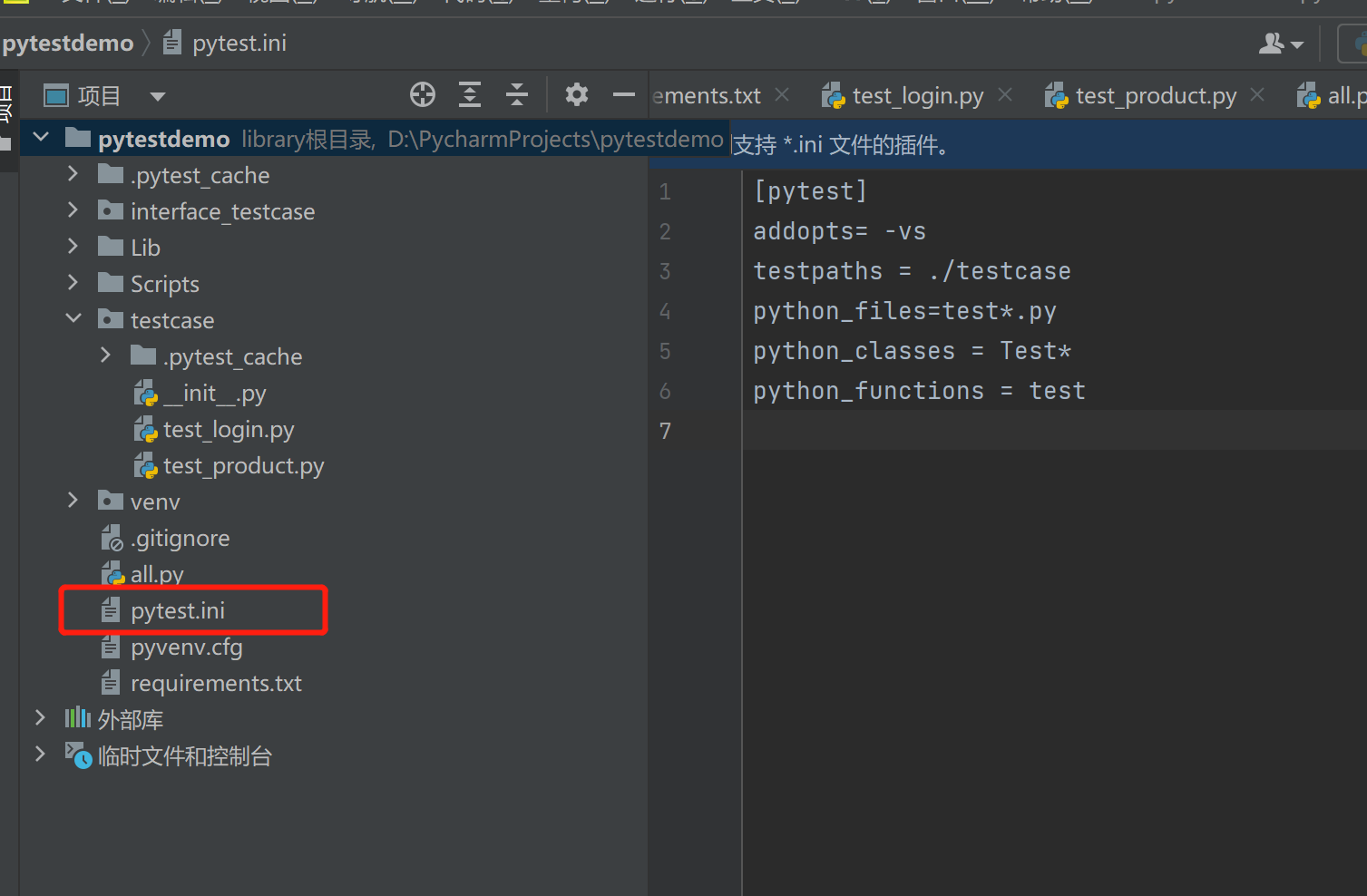This screenshot has width=1367, height=896.
Task: Click the python_functions = test line
Action: (919, 391)
